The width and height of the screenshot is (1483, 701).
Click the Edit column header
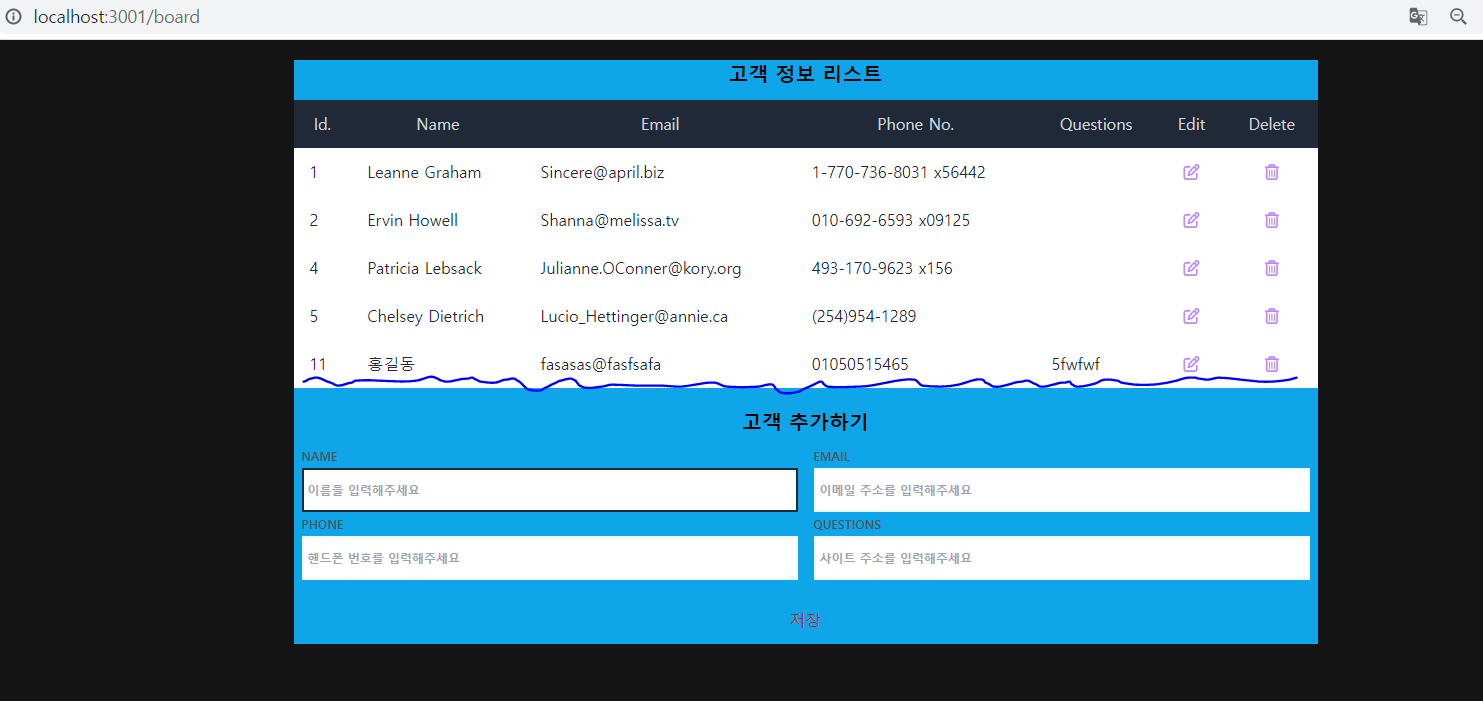coord(1191,124)
